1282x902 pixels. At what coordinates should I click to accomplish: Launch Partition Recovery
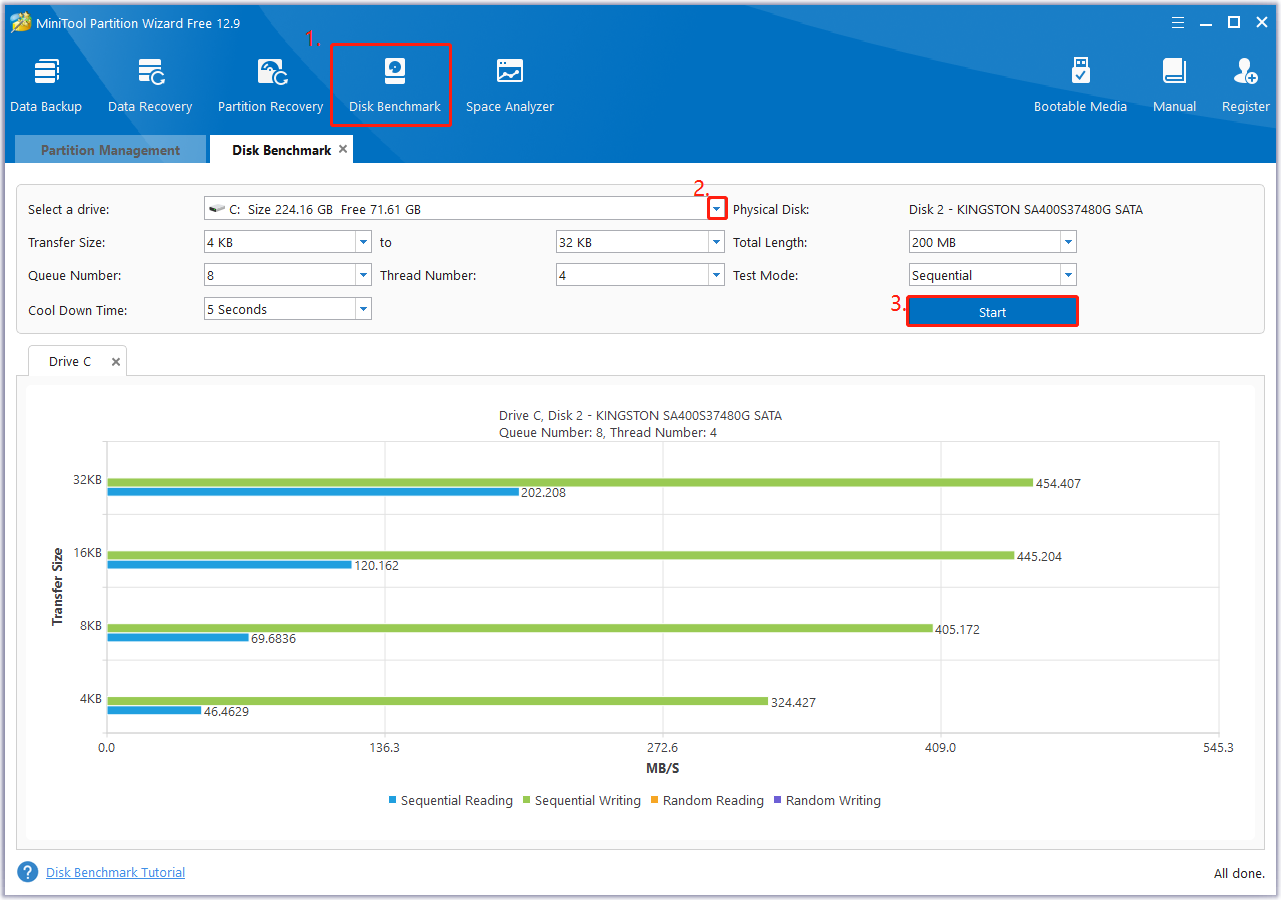coord(271,85)
